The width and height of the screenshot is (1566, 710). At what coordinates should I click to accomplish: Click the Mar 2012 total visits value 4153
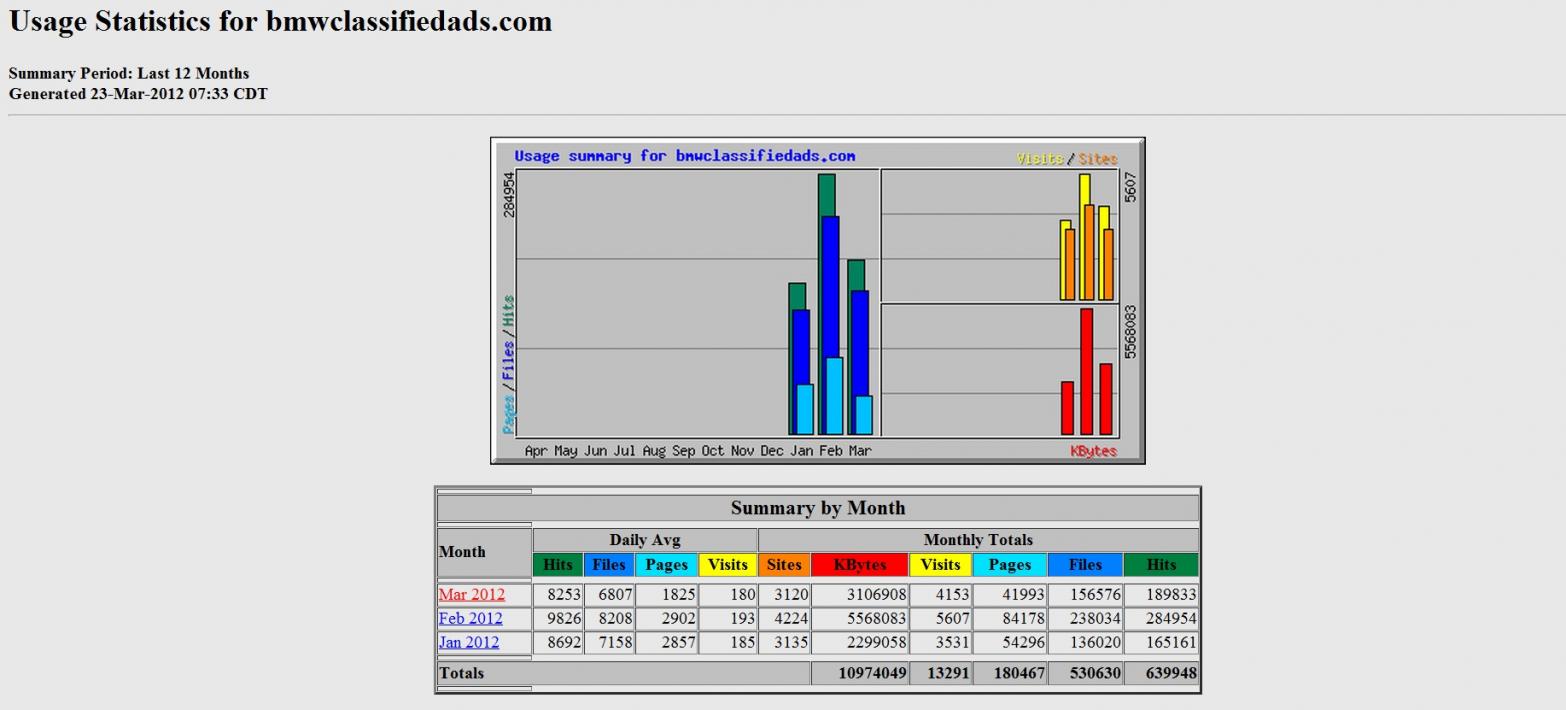[x=952, y=594]
